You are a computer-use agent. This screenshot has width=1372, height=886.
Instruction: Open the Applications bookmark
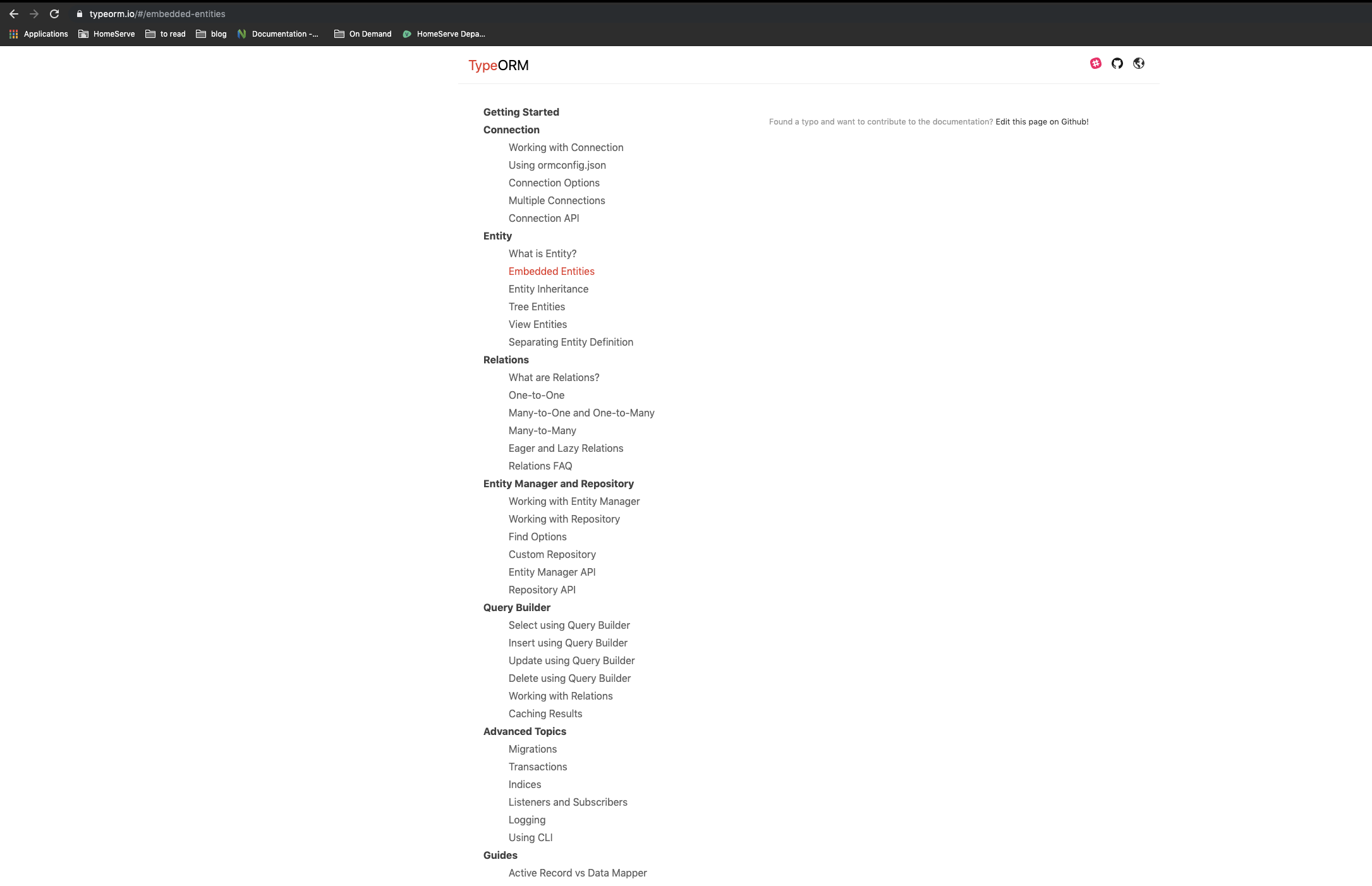[x=39, y=34]
